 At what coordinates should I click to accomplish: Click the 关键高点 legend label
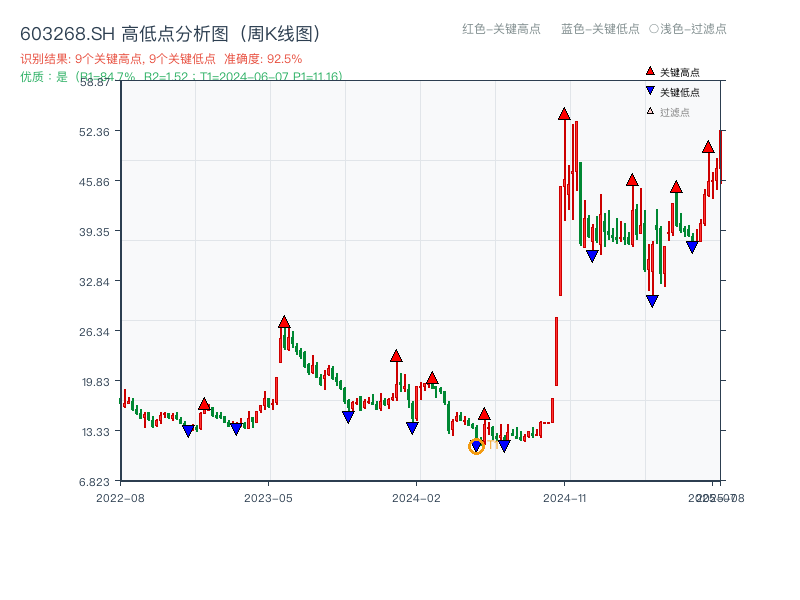click(680, 72)
